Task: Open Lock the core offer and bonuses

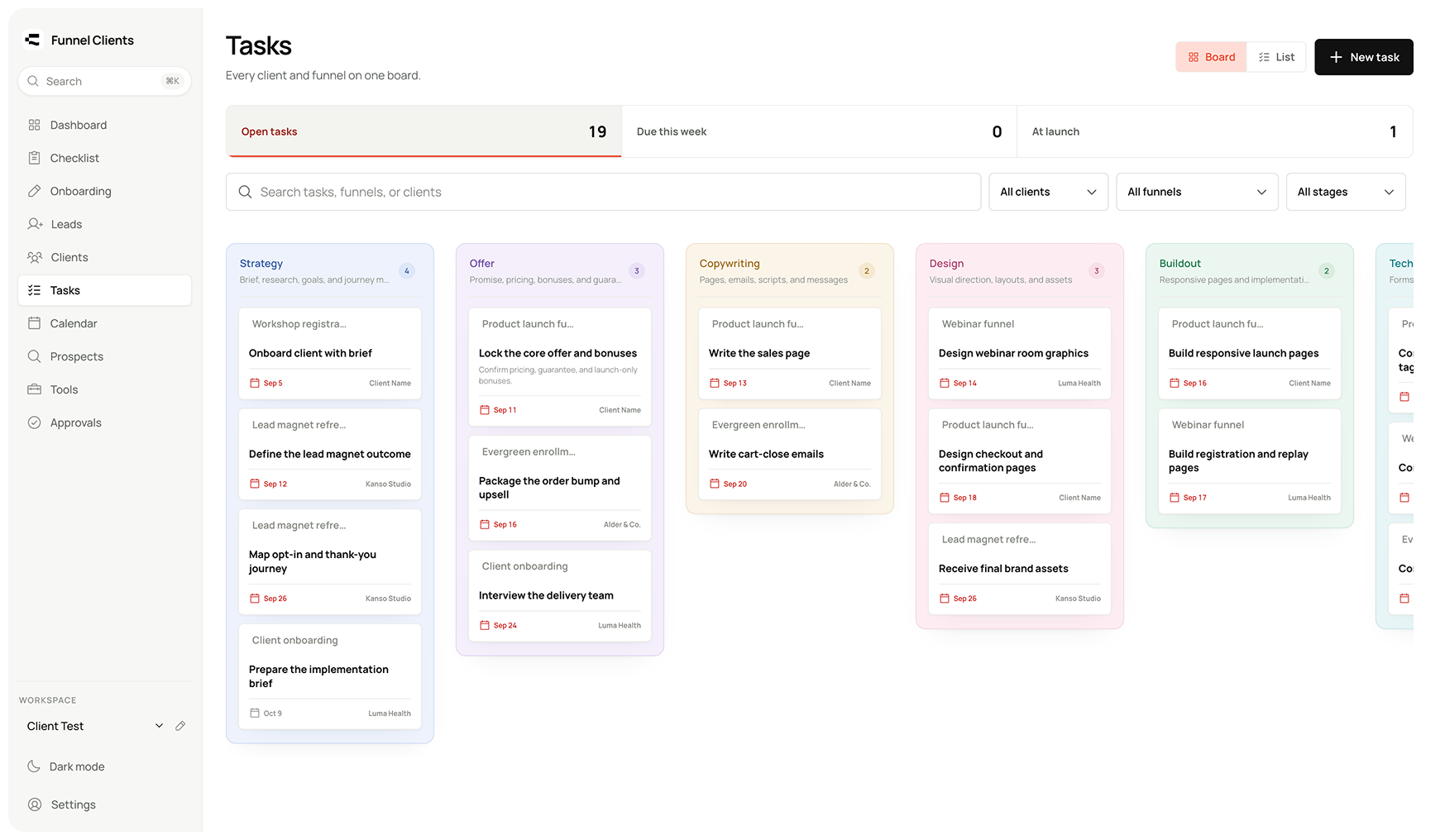Action: tap(560, 366)
